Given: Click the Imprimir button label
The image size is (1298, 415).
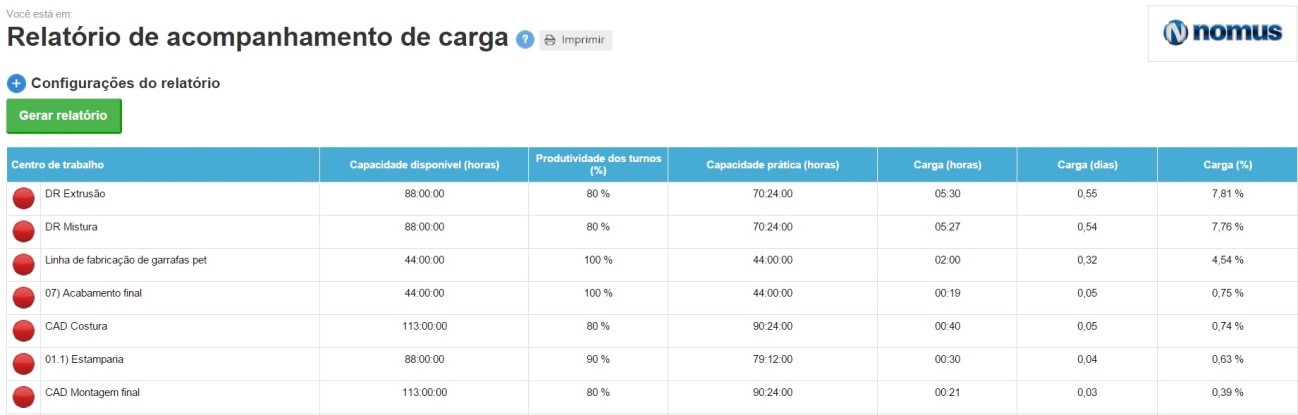Looking at the screenshot, I should pos(583,40).
